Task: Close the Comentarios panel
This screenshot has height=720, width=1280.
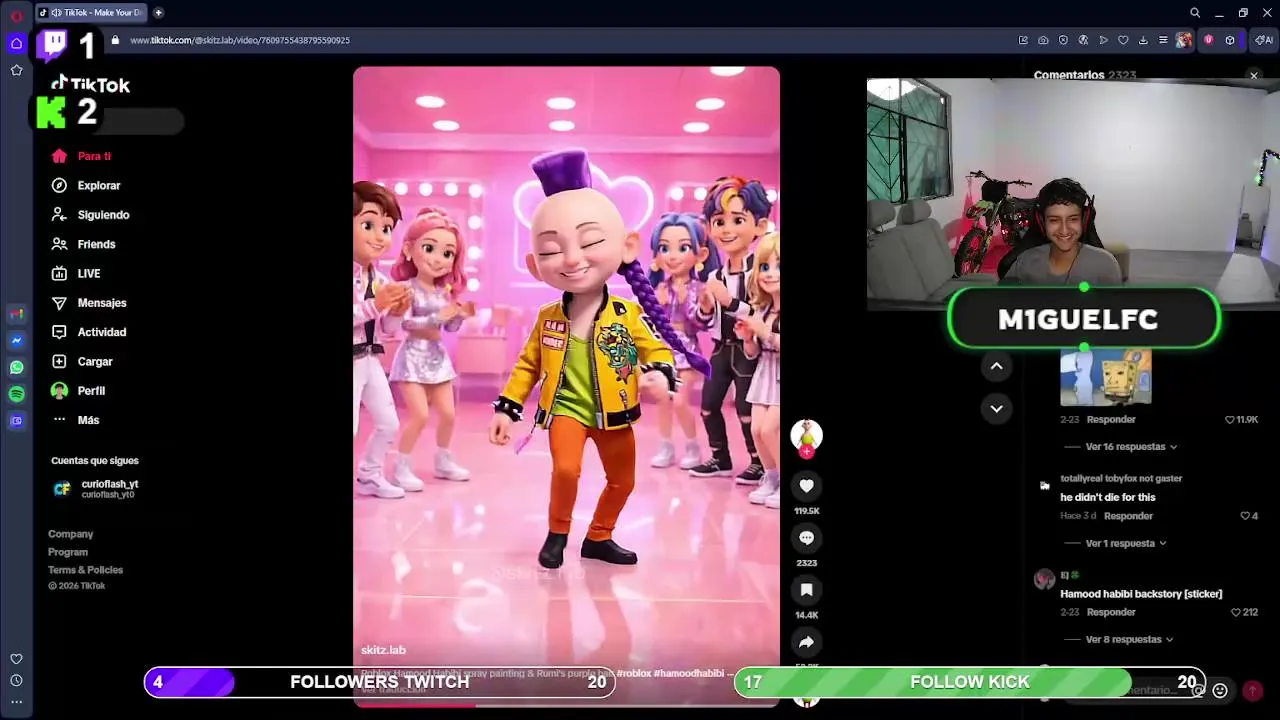Action: [1254, 76]
